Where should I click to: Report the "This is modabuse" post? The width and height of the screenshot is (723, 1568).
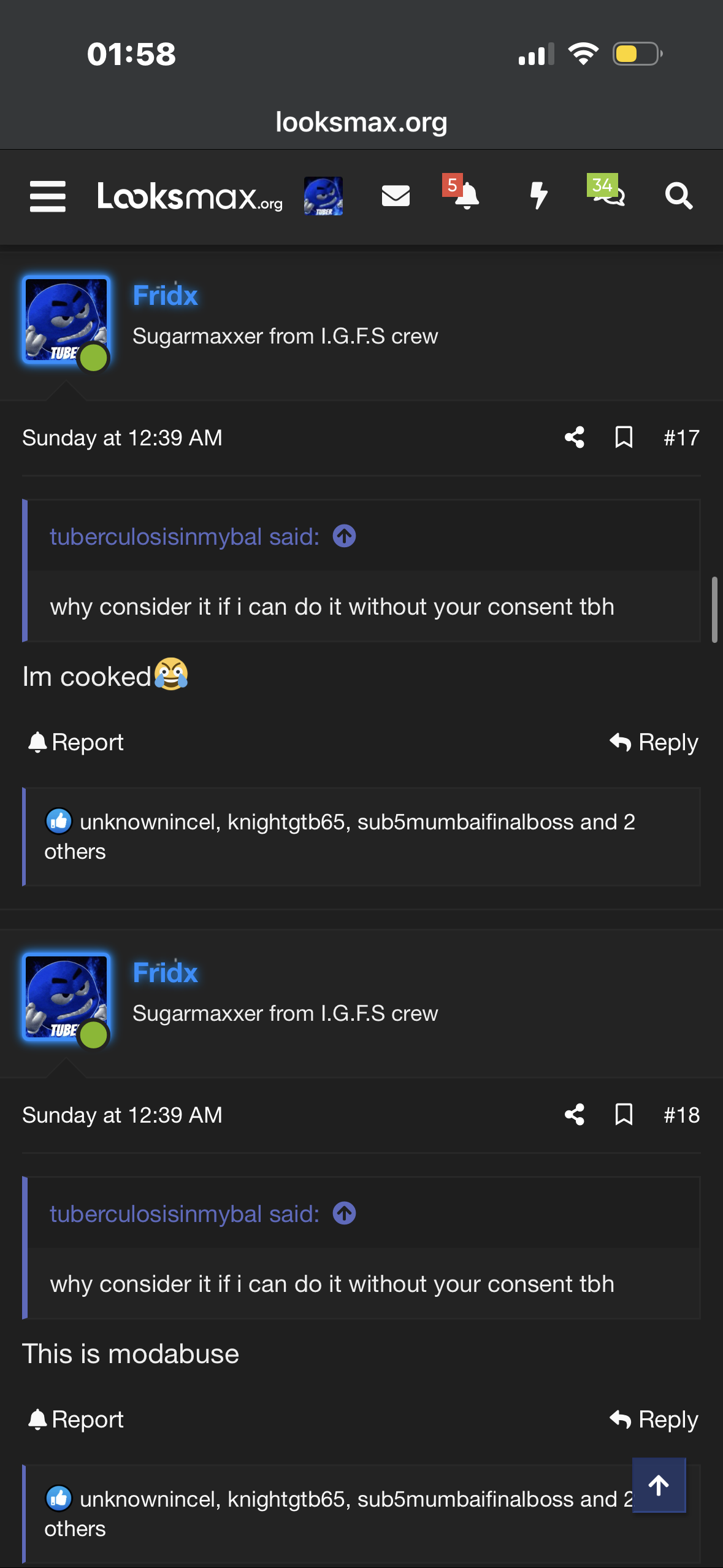click(x=76, y=1420)
